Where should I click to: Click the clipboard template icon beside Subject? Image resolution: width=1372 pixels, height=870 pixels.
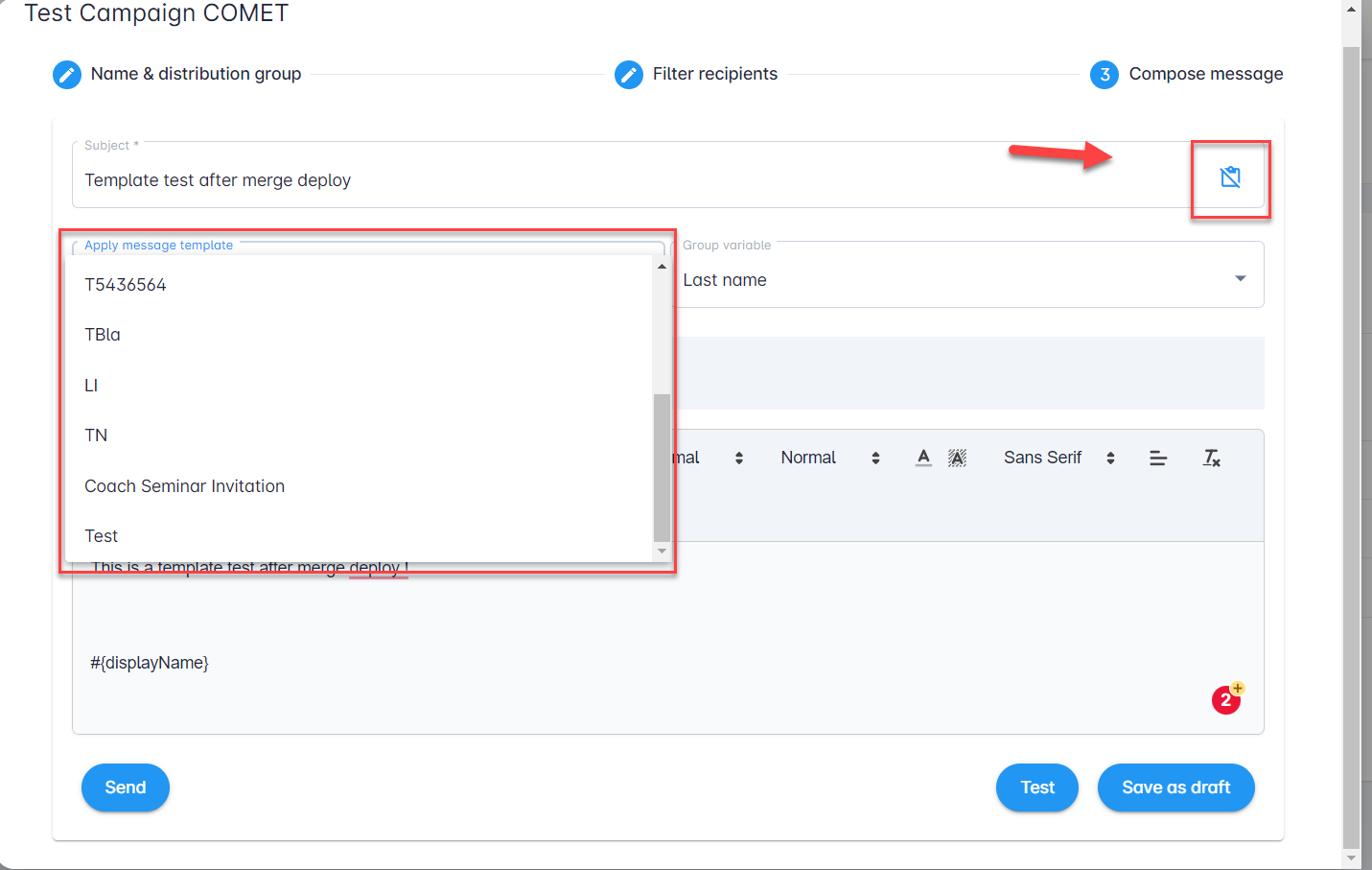pyautogui.click(x=1230, y=177)
